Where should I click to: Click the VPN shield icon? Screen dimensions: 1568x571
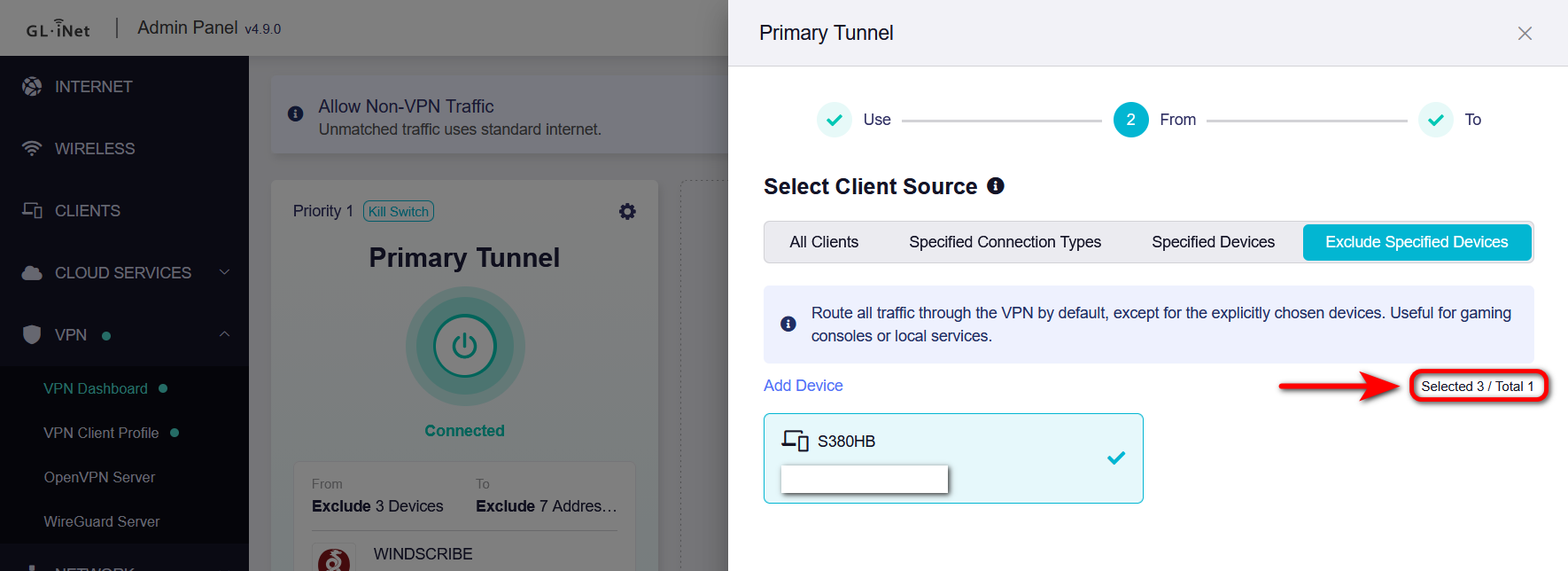32,334
